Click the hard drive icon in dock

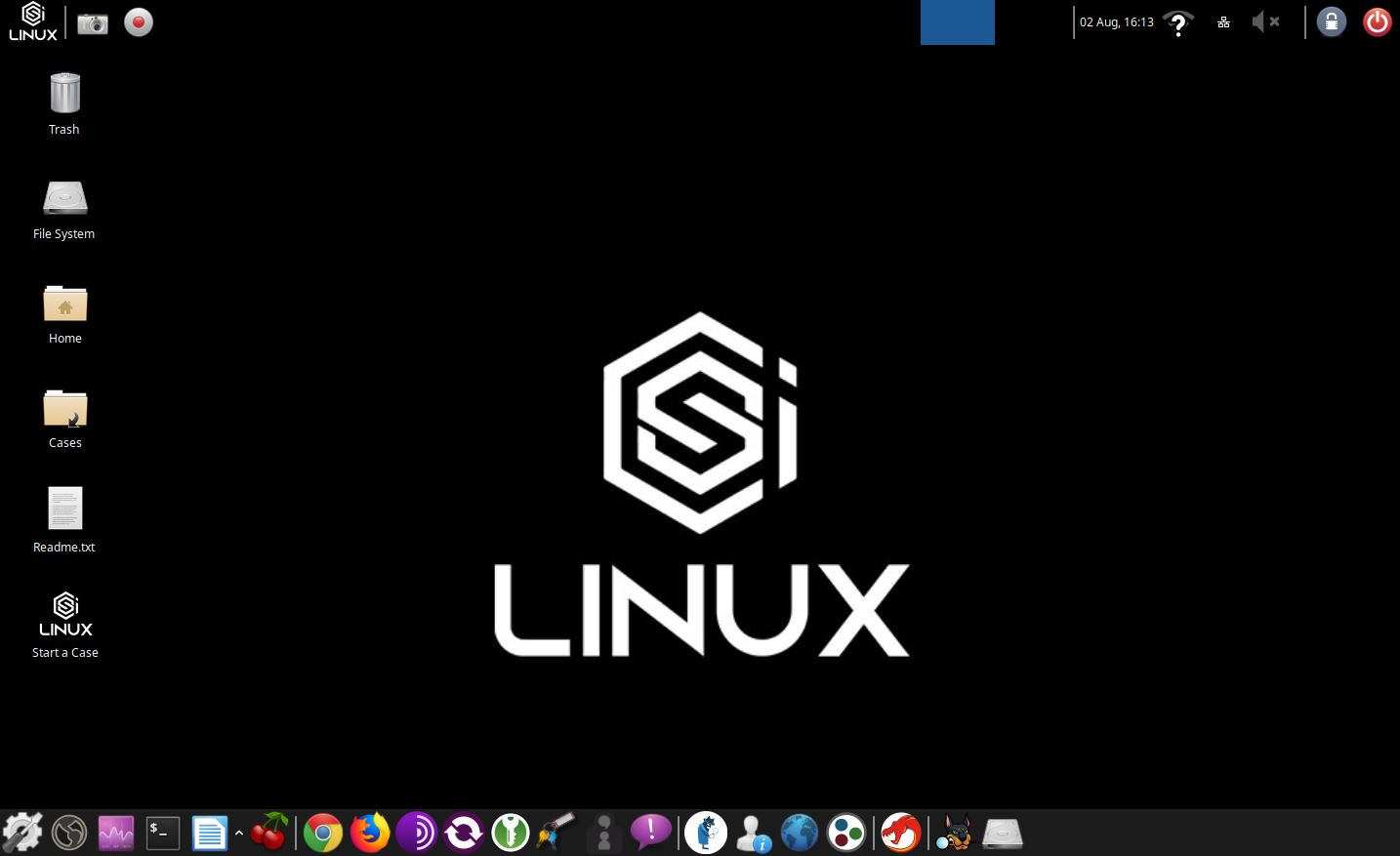pos(1003,833)
